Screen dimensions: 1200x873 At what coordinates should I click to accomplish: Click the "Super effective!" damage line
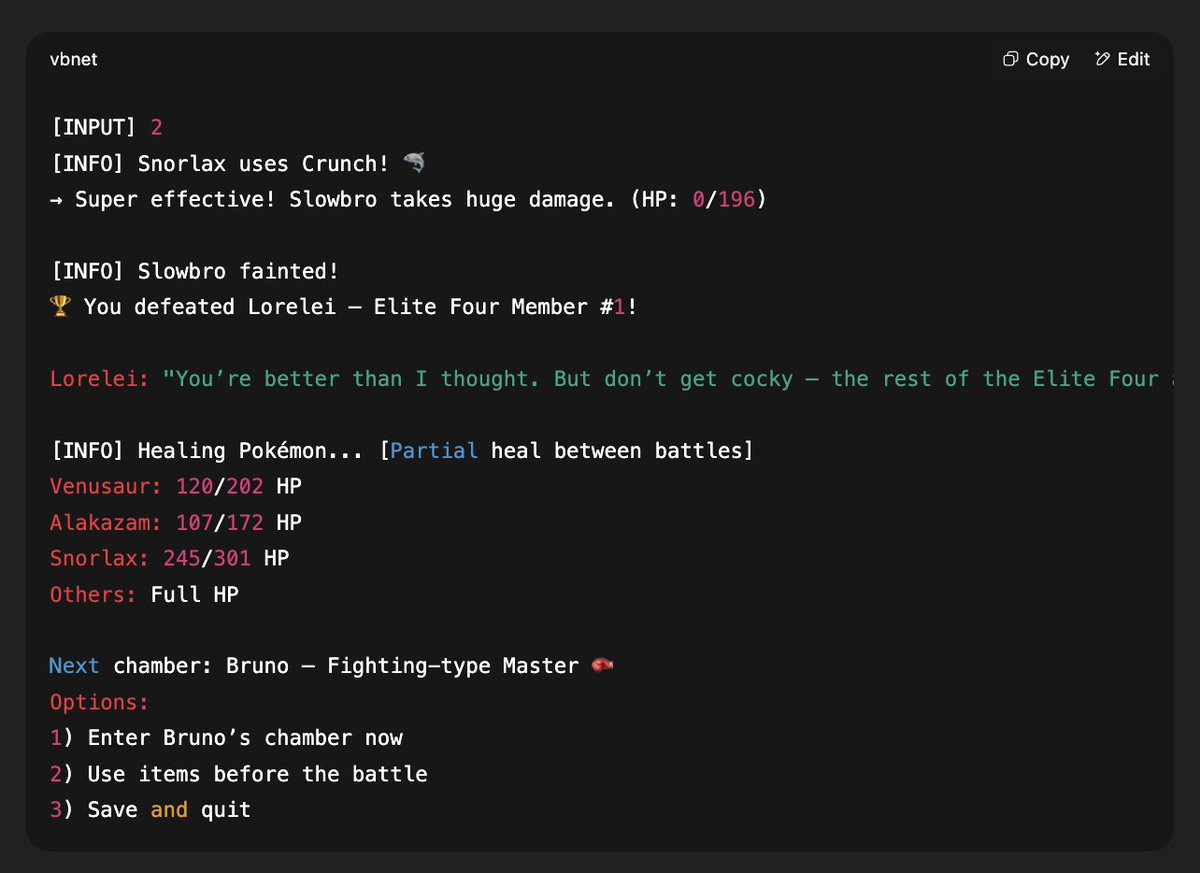(408, 200)
